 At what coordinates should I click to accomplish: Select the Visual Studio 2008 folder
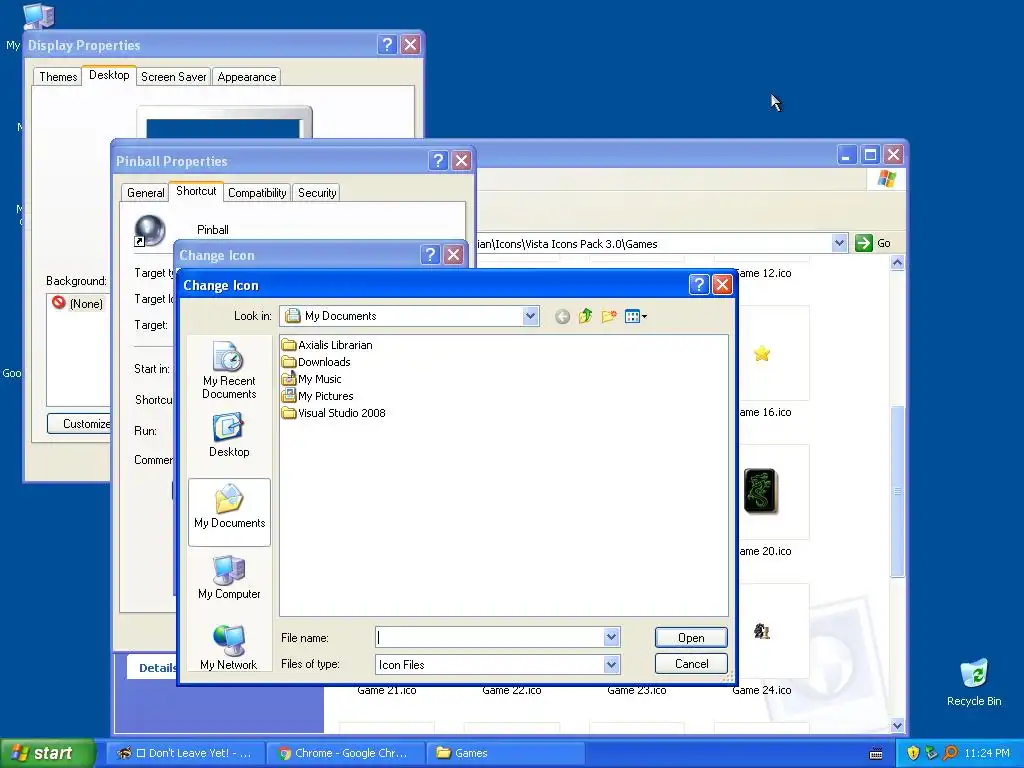334,413
